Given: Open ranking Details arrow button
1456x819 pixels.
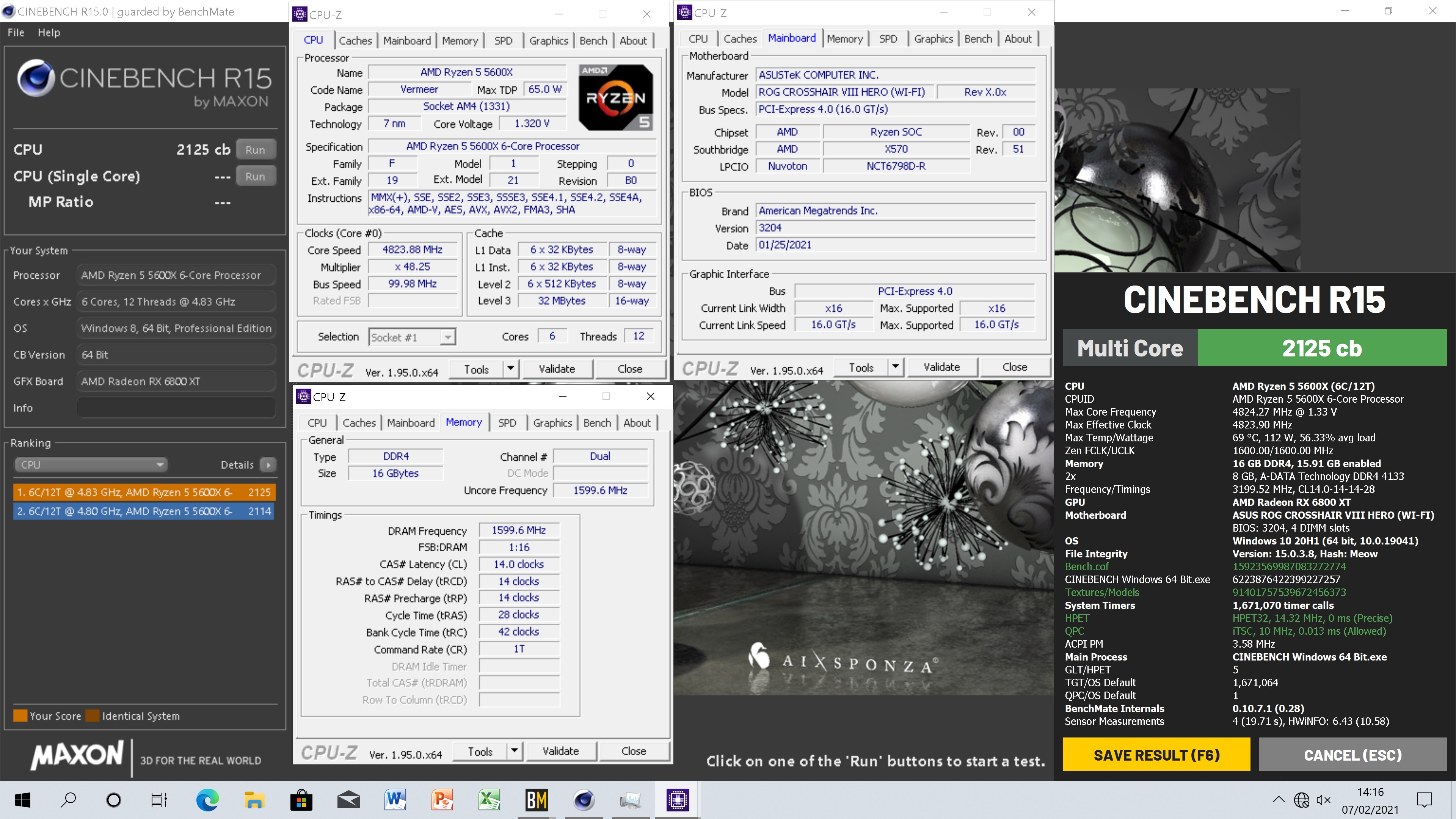Looking at the screenshot, I should pos(268,464).
